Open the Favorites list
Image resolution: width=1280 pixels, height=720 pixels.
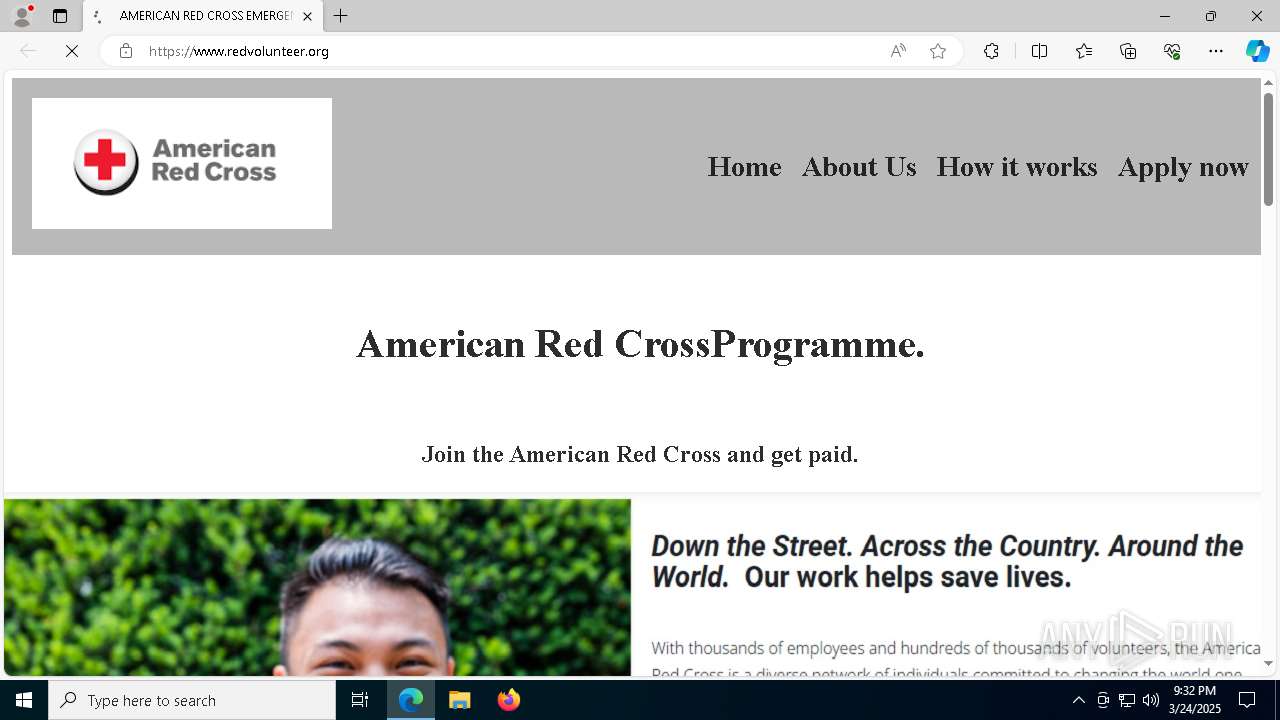(1084, 51)
